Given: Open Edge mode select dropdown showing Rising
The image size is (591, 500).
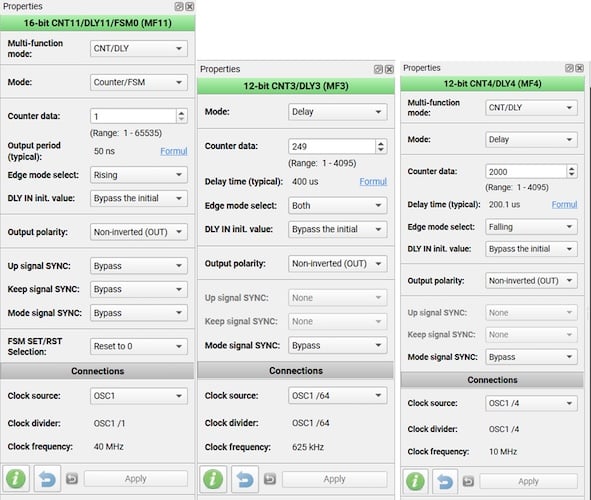Looking at the screenshot, I should point(139,175).
